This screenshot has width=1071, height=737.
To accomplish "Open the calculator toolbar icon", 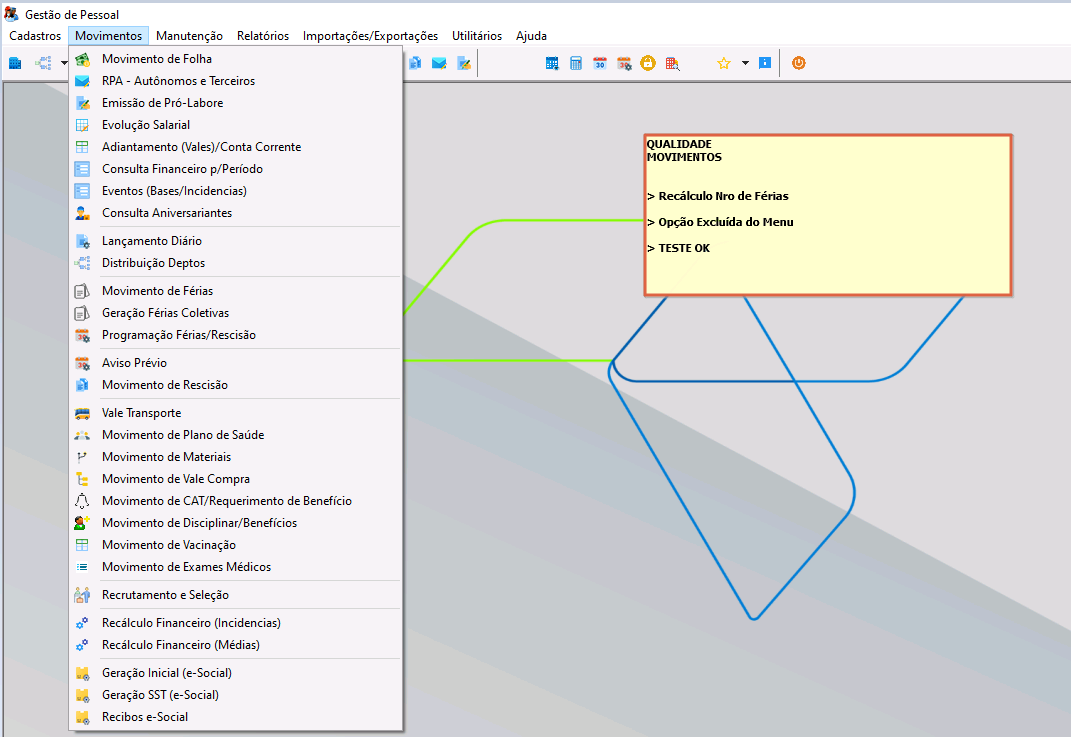I will (576, 64).
